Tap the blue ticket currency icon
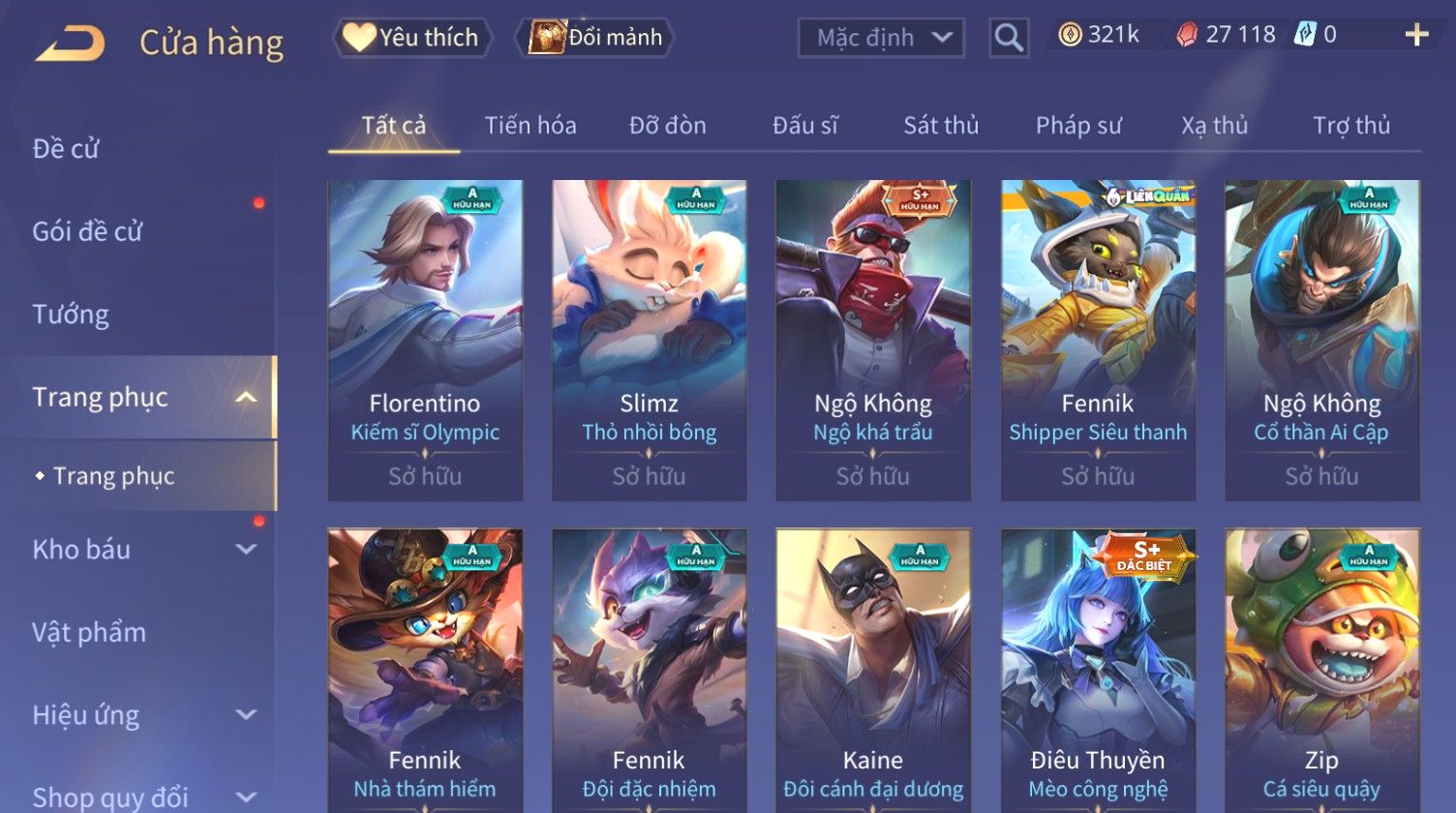The width and height of the screenshot is (1456, 813). tap(1306, 36)
